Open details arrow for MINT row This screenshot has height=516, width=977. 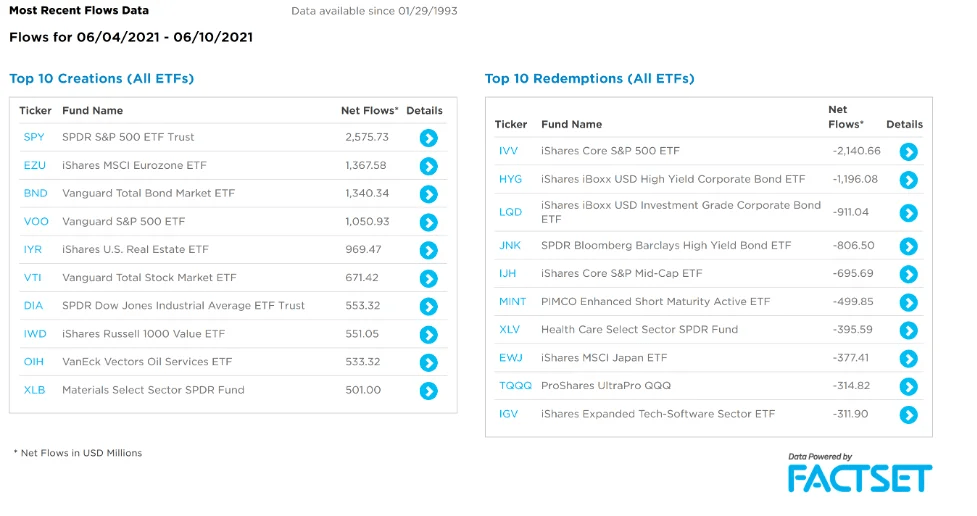coord(908,302)
